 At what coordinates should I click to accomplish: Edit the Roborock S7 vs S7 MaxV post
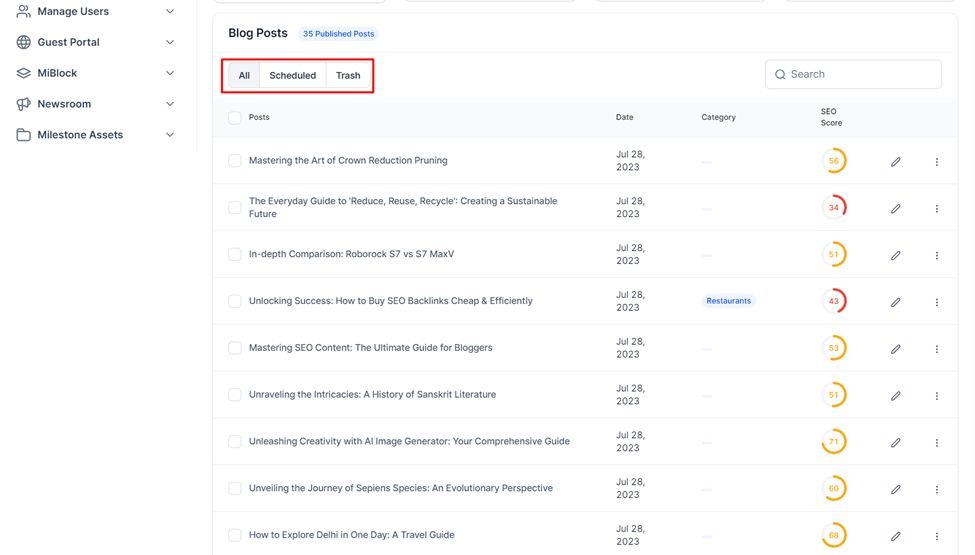895,255
